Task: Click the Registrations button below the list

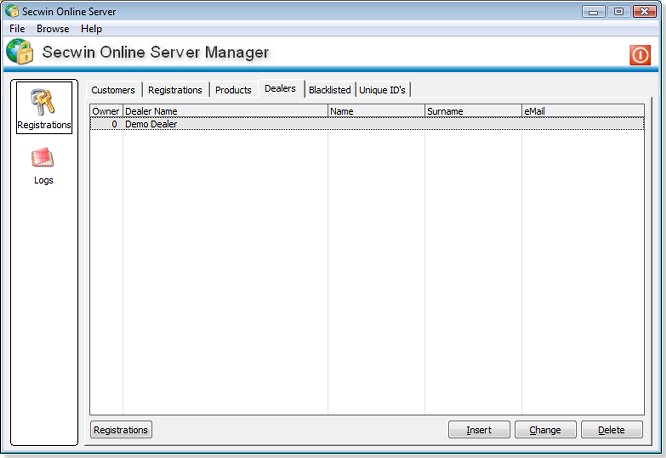Action: pyautogui.click(x=121, y=430)
